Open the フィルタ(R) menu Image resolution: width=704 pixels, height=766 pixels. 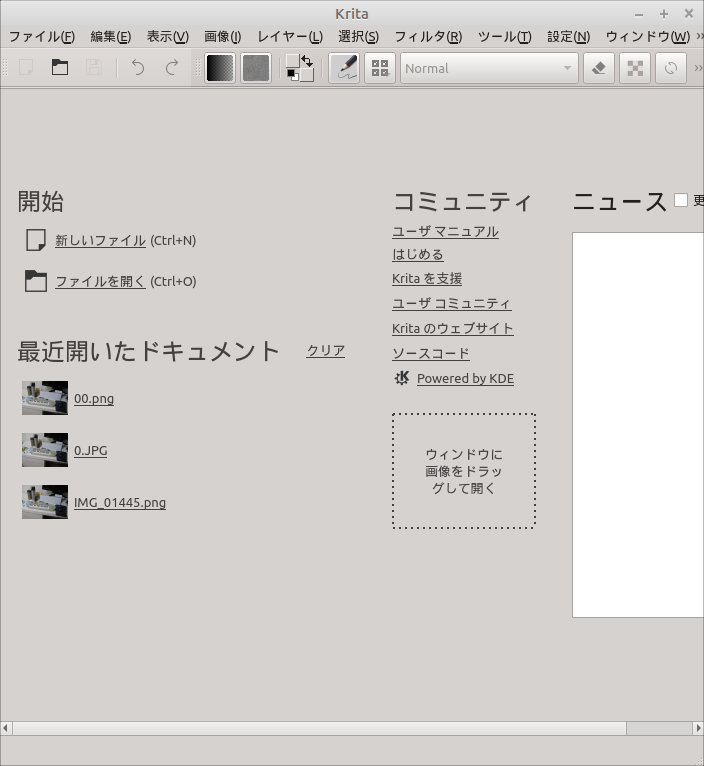[x=428, y=37]
